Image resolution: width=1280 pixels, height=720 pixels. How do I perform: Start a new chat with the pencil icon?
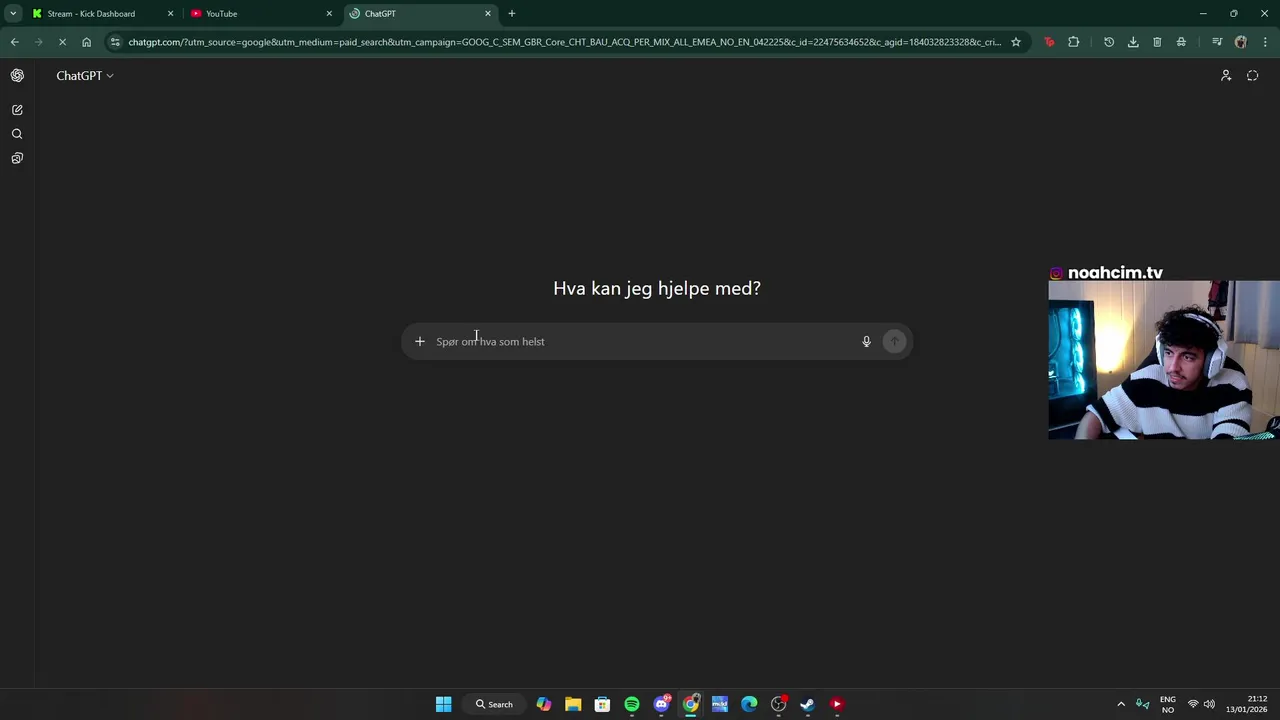point(17,110)
